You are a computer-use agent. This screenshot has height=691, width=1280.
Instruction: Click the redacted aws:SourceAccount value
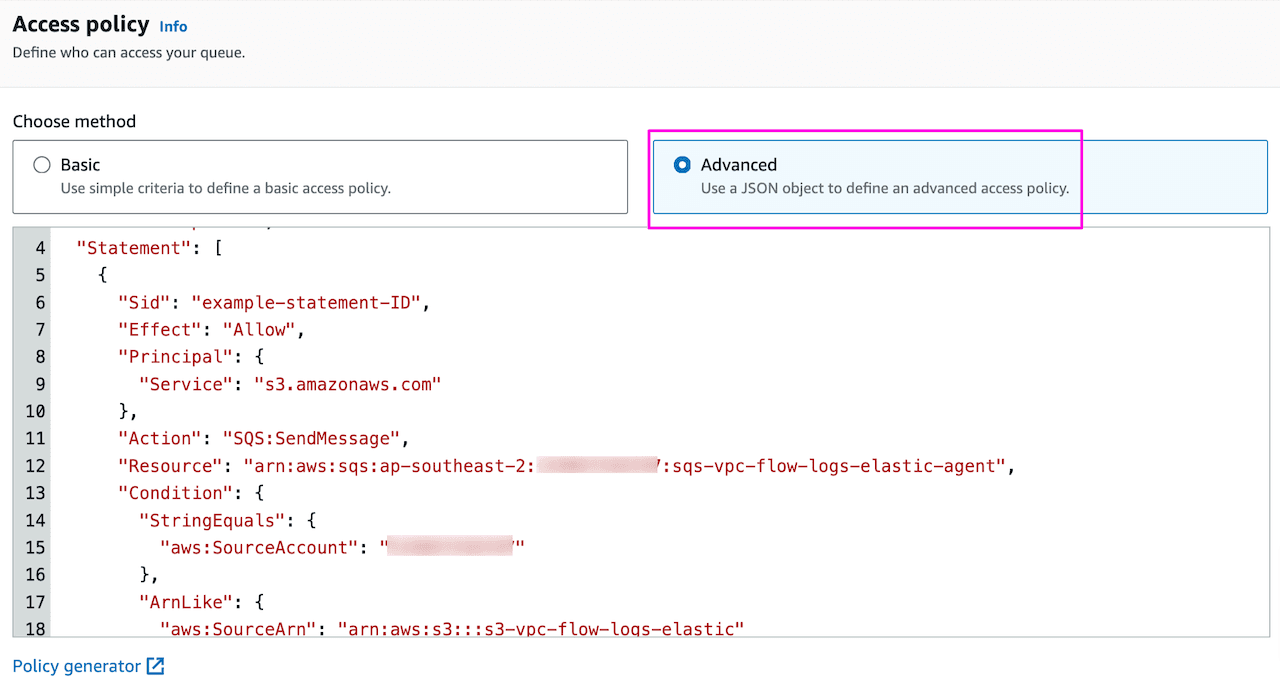(x=449, y=547)
